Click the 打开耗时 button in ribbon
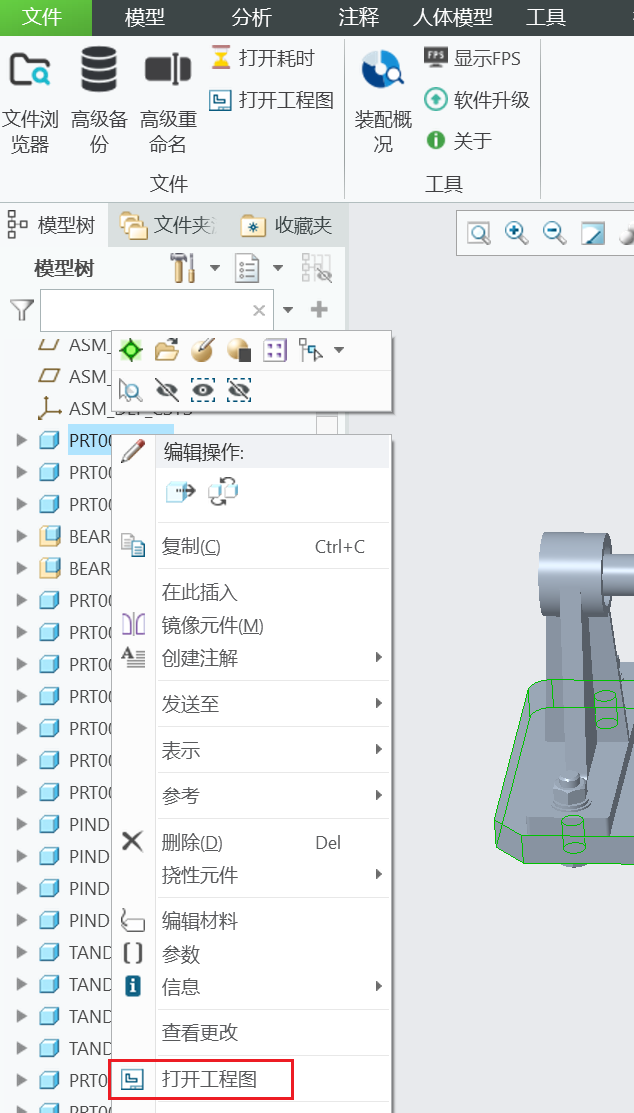 point(264,58)
